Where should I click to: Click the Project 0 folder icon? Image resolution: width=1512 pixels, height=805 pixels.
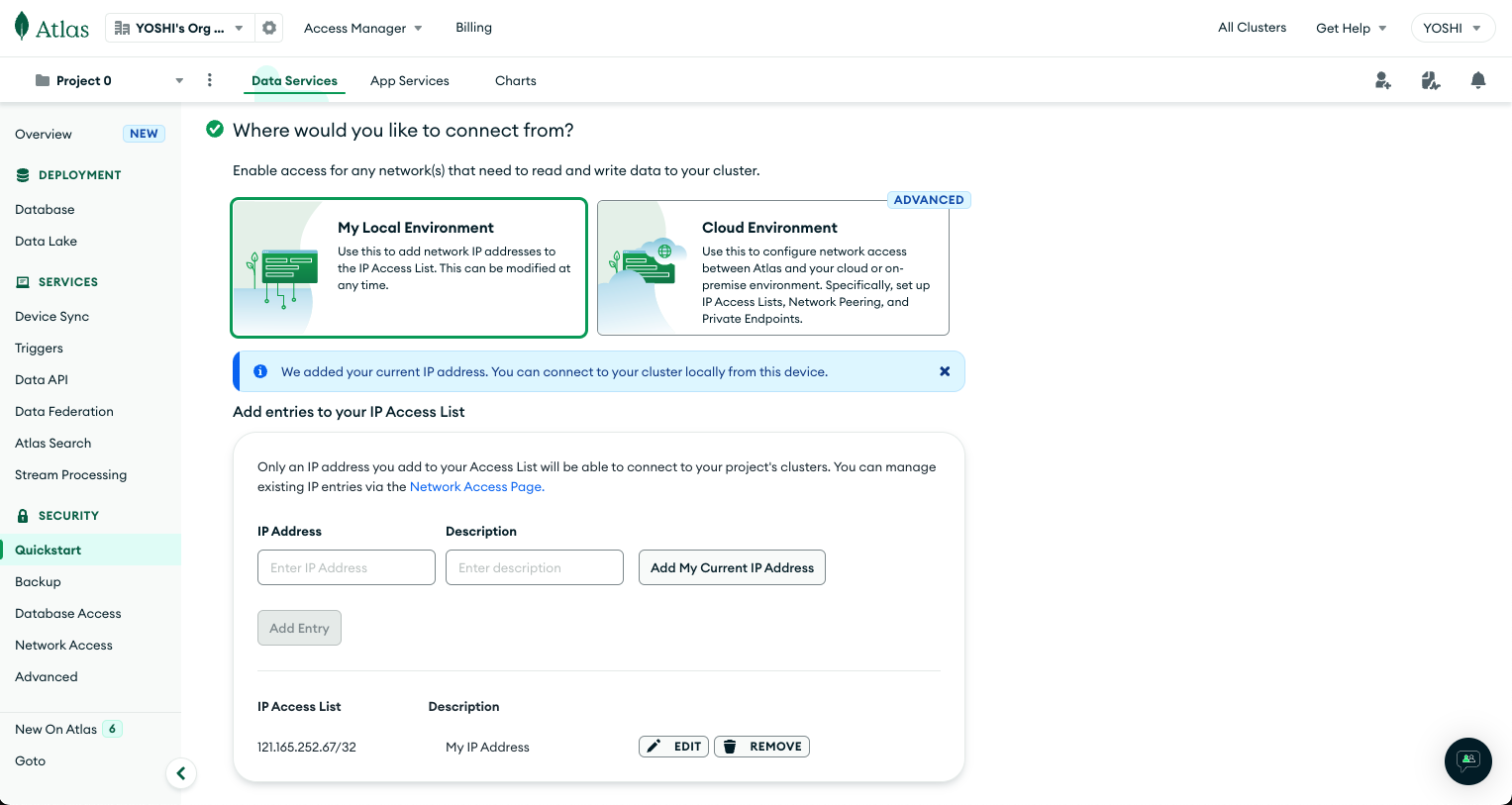[43, 80]
